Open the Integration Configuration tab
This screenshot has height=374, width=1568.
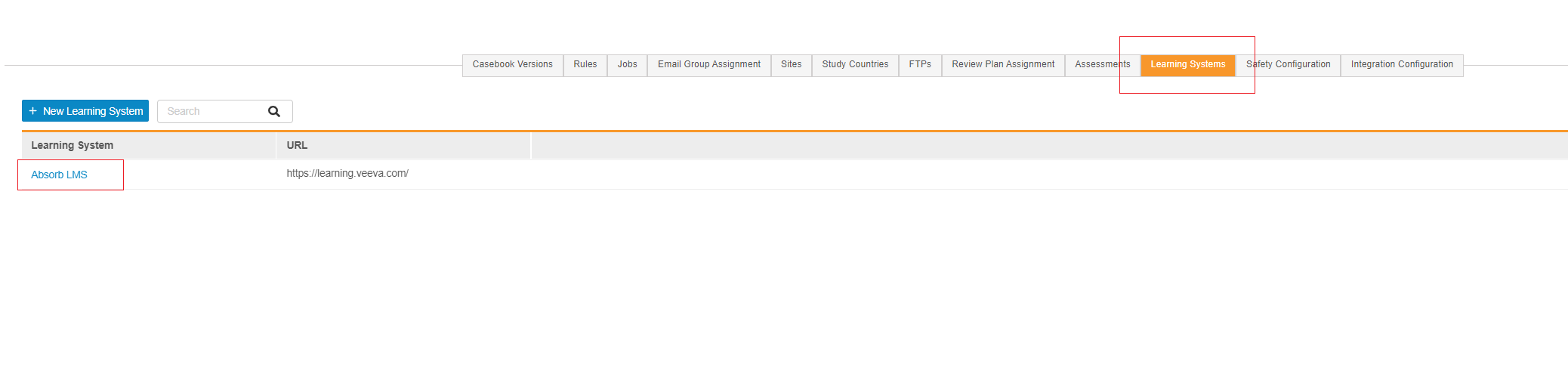(1401, 65)
